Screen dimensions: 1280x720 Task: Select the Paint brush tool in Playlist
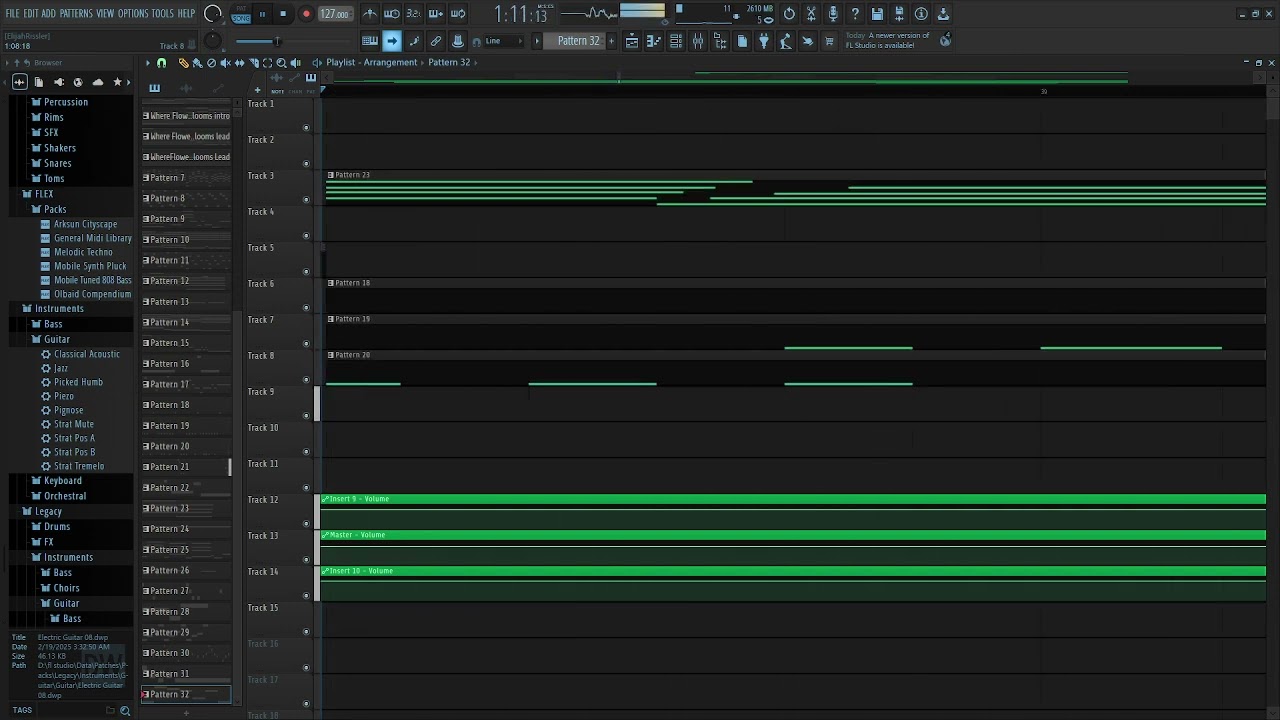click(x=197, y=63)
